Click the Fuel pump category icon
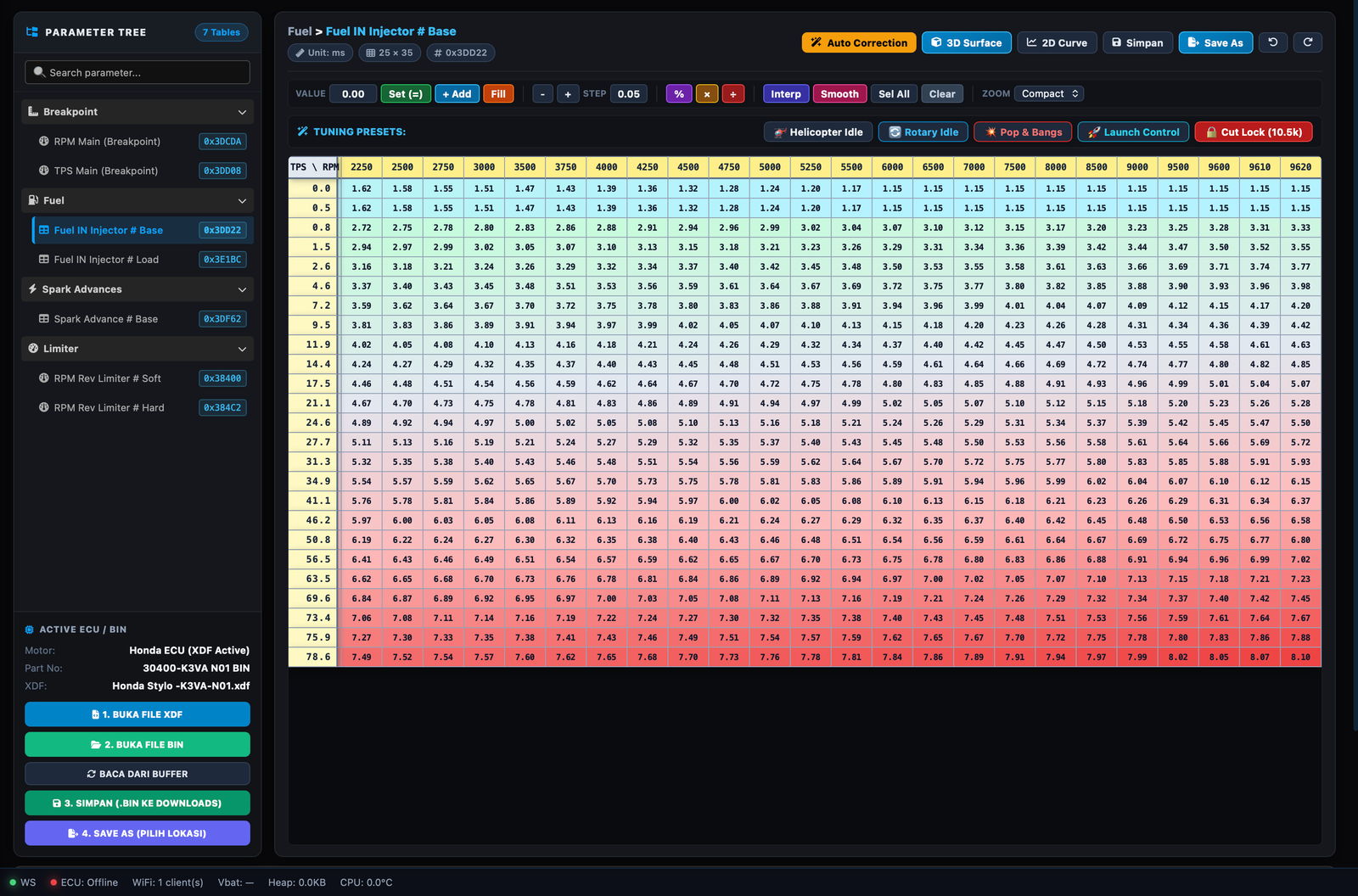Screen dimensions: 1358x896 tap(33, 200)
